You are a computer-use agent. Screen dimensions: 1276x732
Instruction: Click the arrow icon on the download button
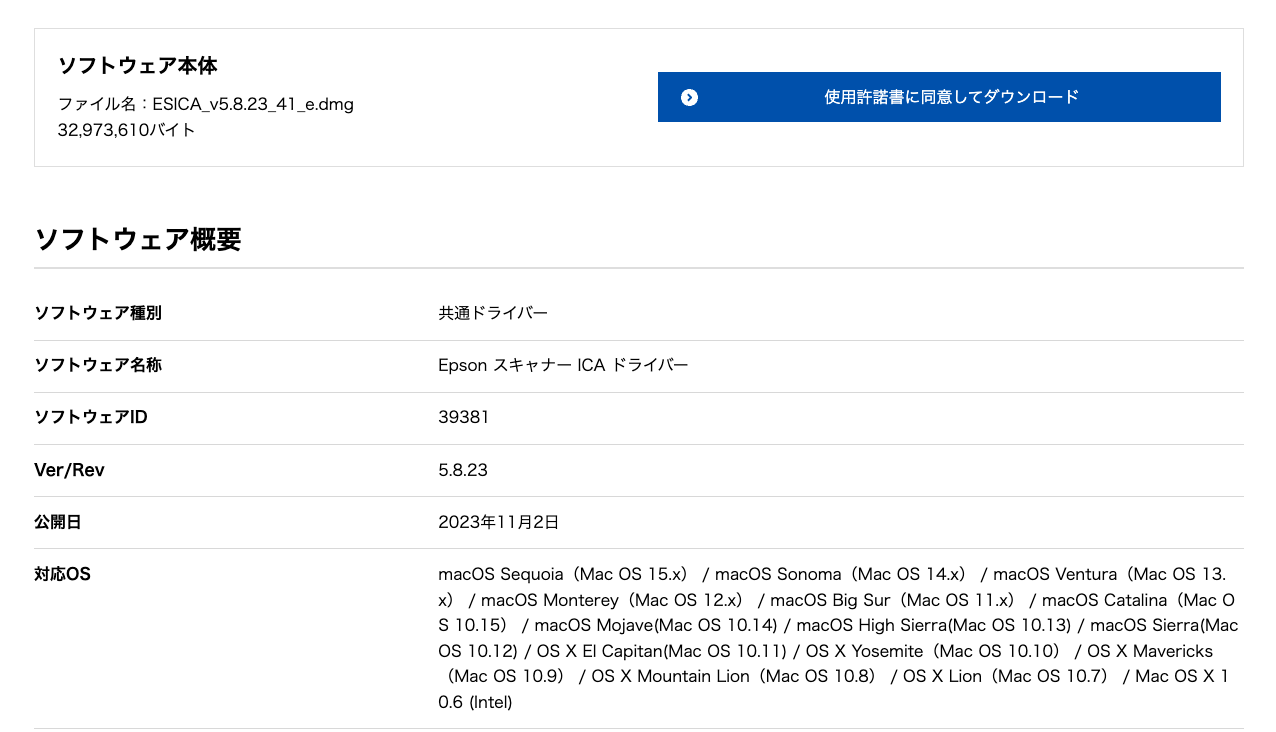point(689,97)
